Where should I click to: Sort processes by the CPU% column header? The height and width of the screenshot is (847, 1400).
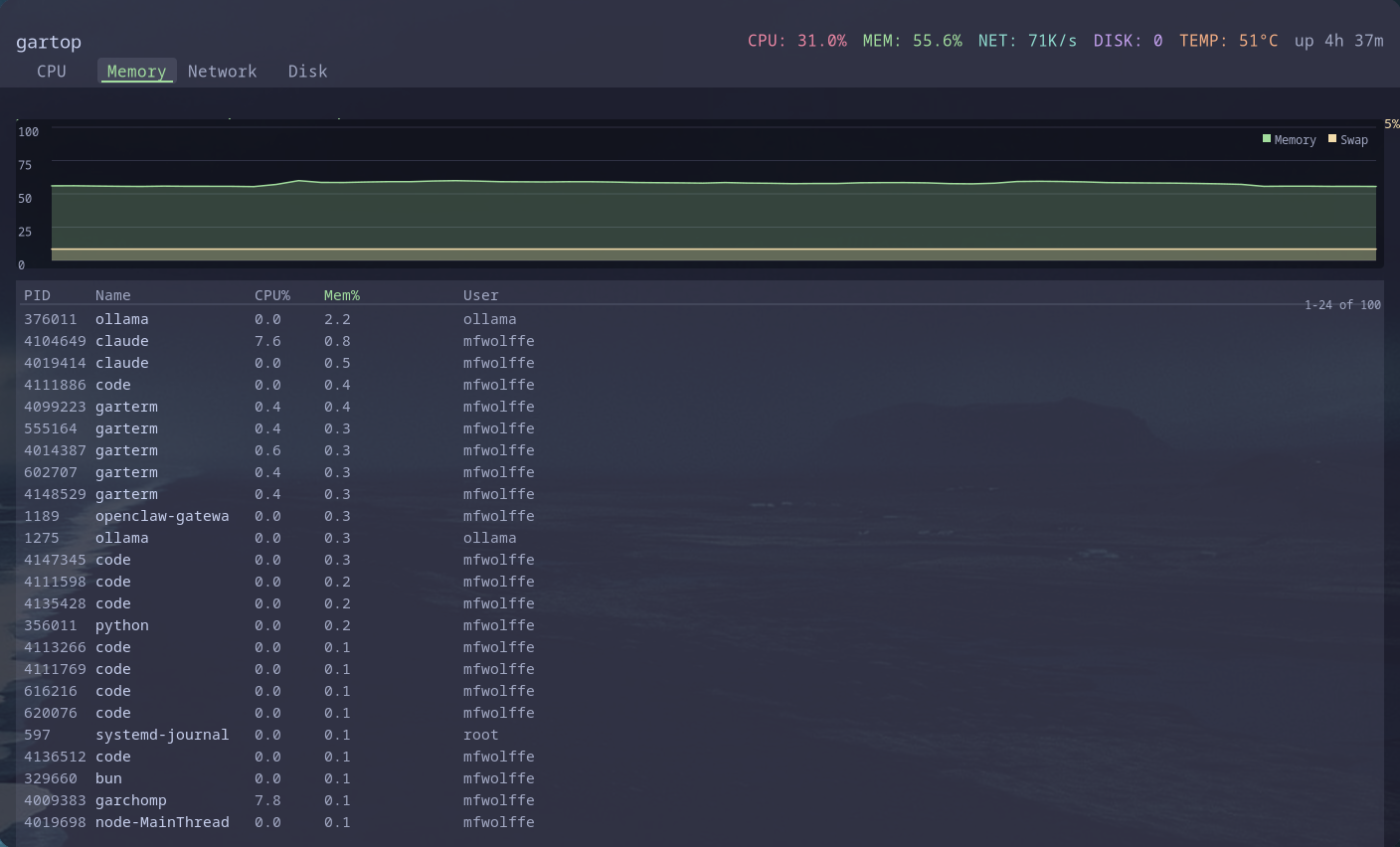point(271,294)
